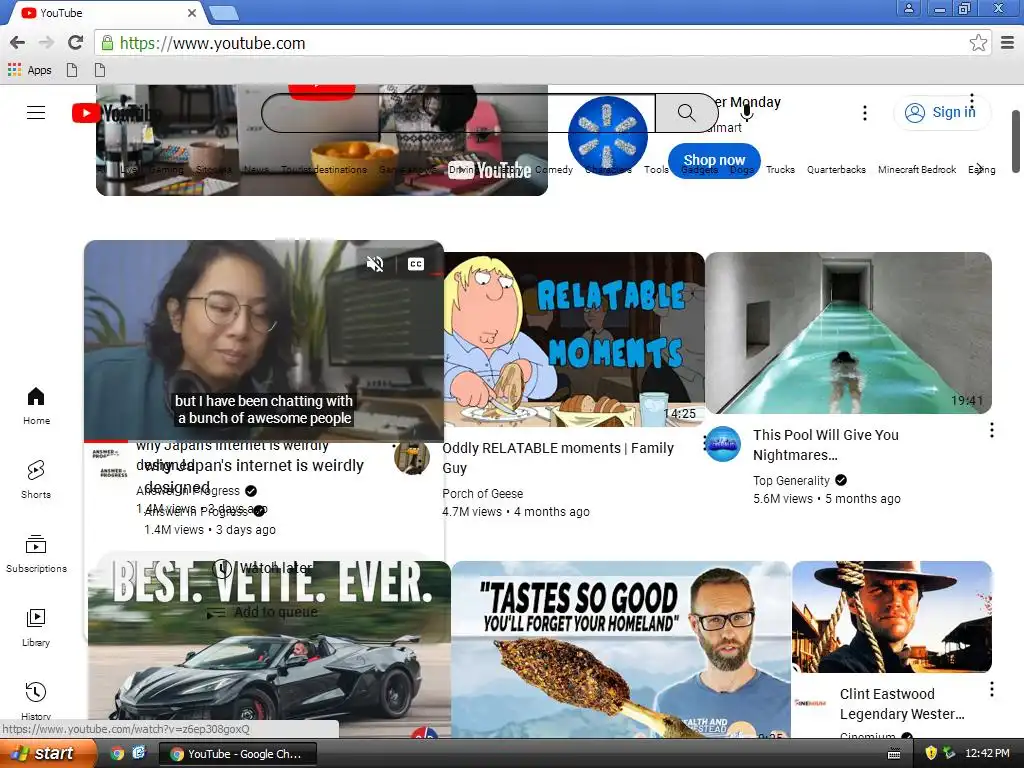1024x768 pixels.
Task: Unmute the Japan internet video preview
Action: [x=375, y=264]
